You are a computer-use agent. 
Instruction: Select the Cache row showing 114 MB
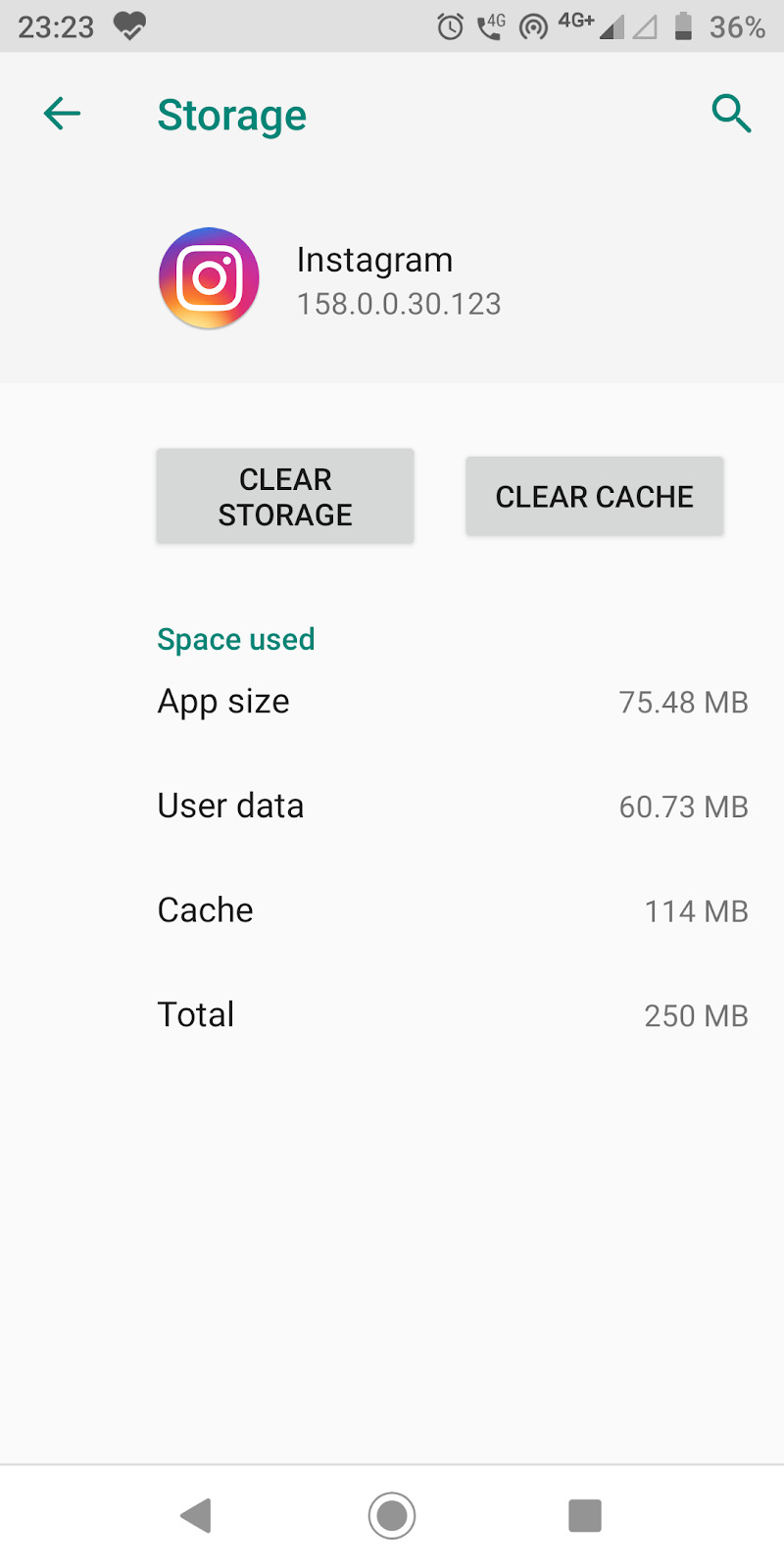click(453, 910)
